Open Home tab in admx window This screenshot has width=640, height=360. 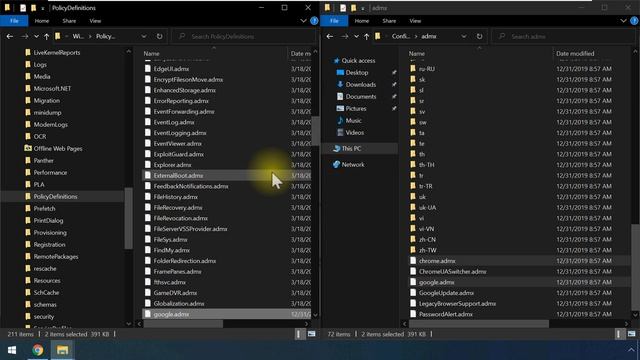(x=362, y=21)
